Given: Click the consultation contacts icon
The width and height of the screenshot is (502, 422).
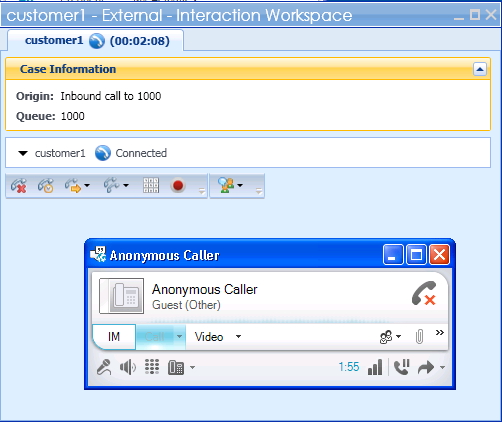Looking at the screenshot, I should click(x=226, y=185).
